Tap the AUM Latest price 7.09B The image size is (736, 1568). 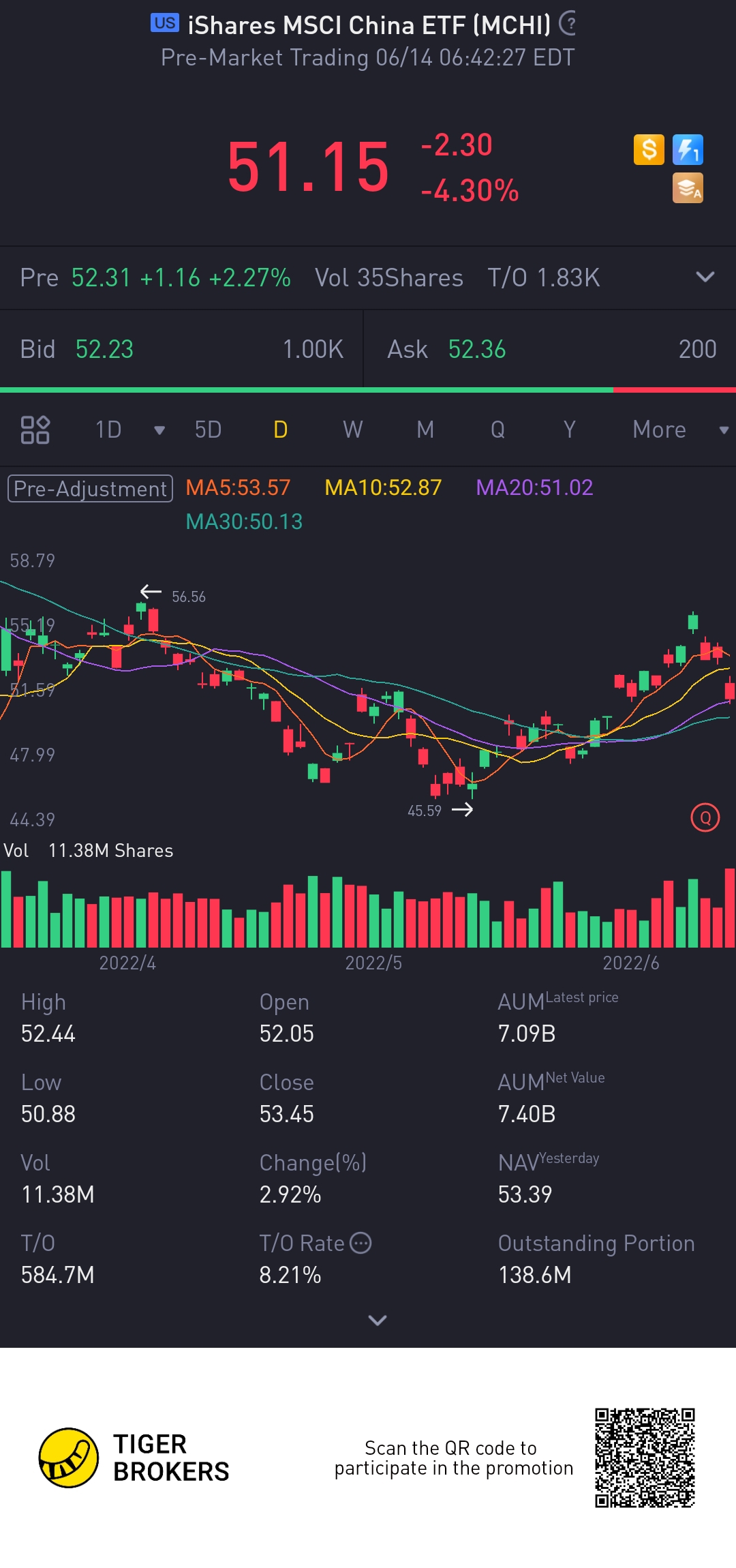[558, 1018]
